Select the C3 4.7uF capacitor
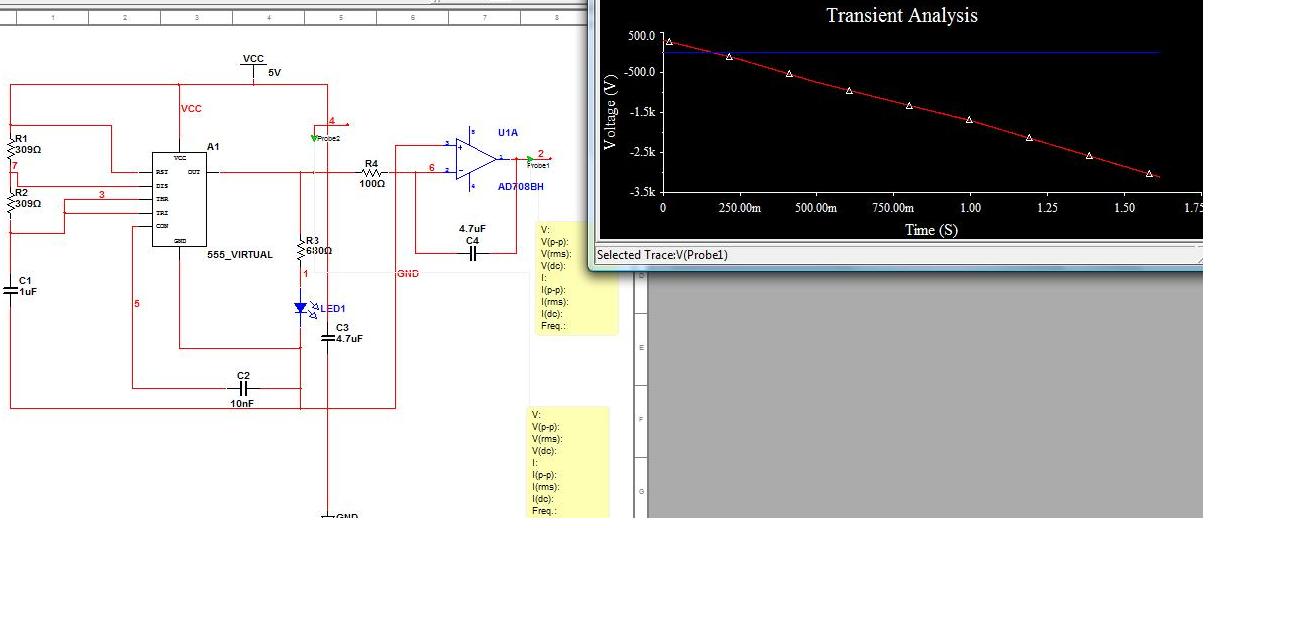Viewport: 1304px width, 641px height. click(x=327, y=338)
